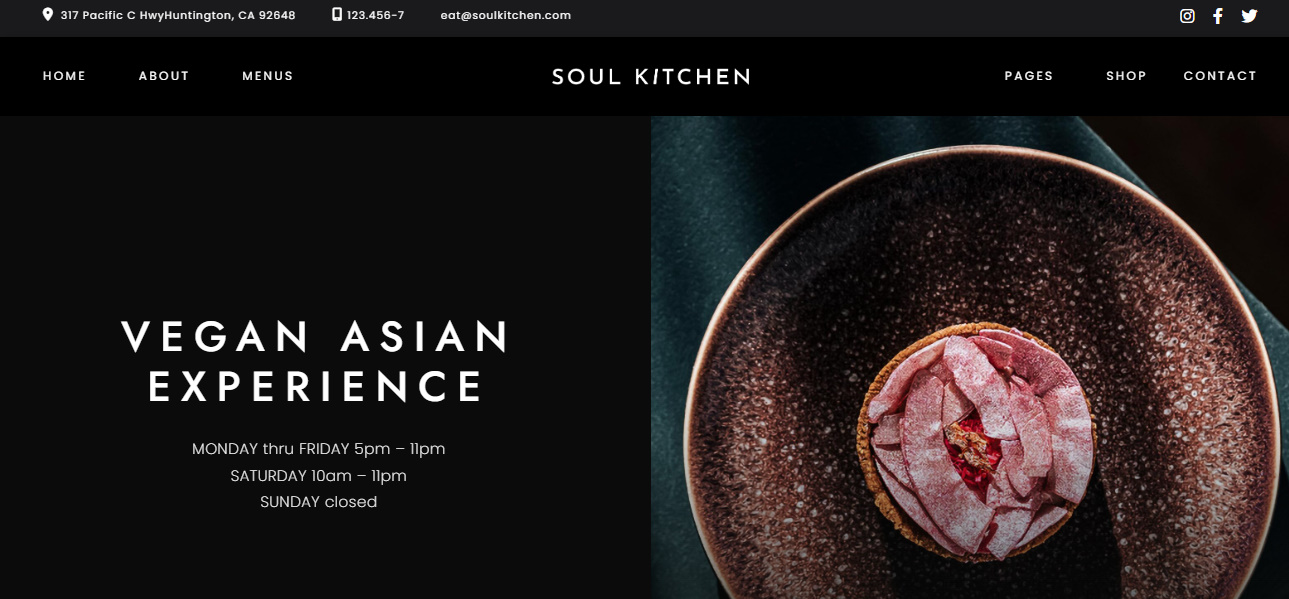
Task: Click the 123.456-7 phone number
Action: [376, 15]
